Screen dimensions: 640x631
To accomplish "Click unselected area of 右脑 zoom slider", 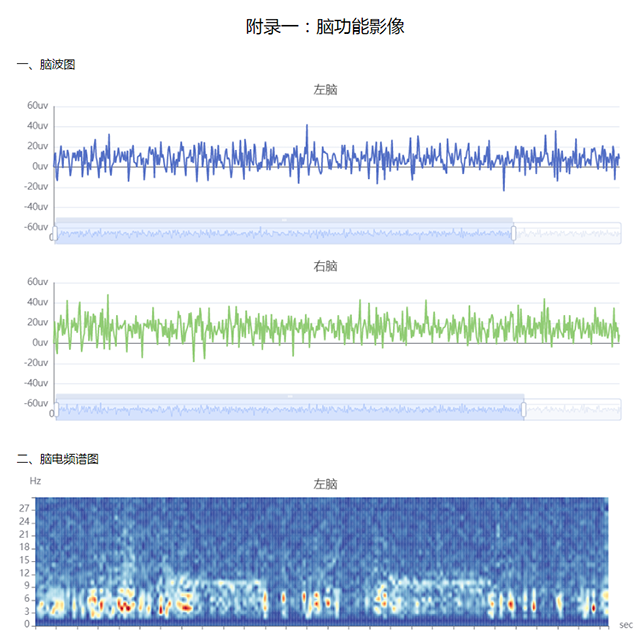I will click(573, 409).
